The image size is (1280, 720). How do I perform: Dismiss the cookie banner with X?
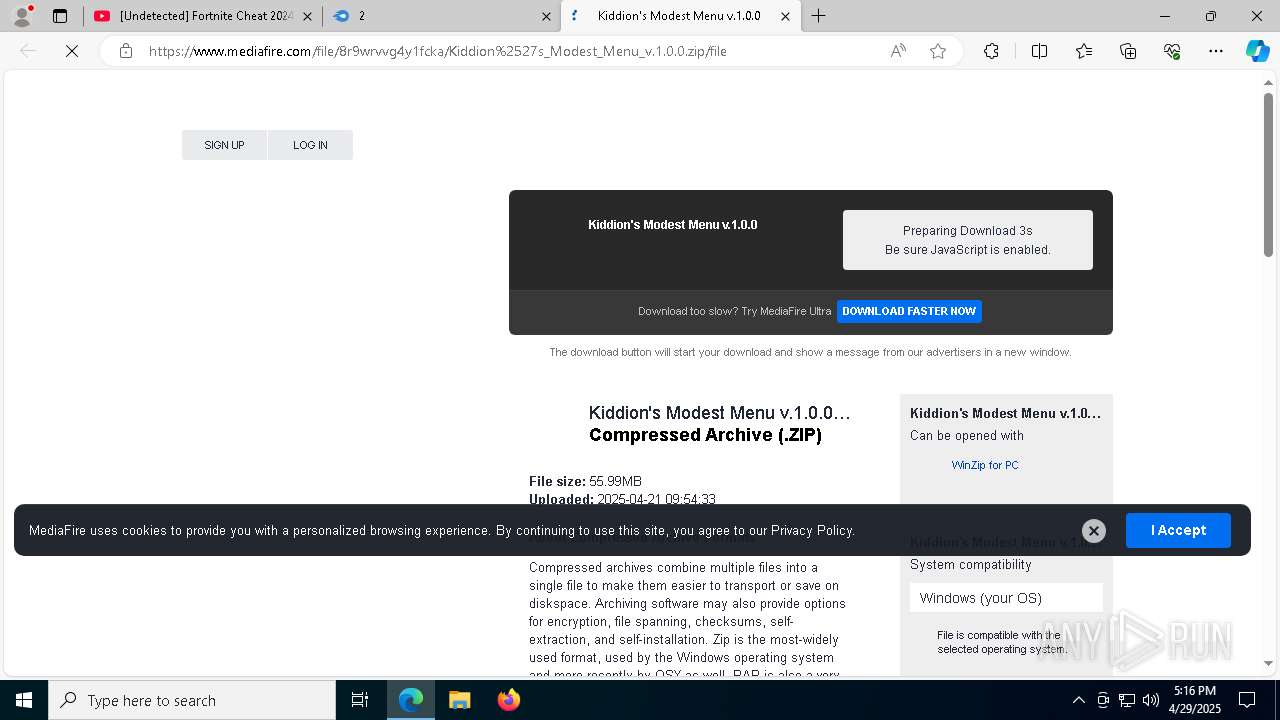tap(1094, 531)
